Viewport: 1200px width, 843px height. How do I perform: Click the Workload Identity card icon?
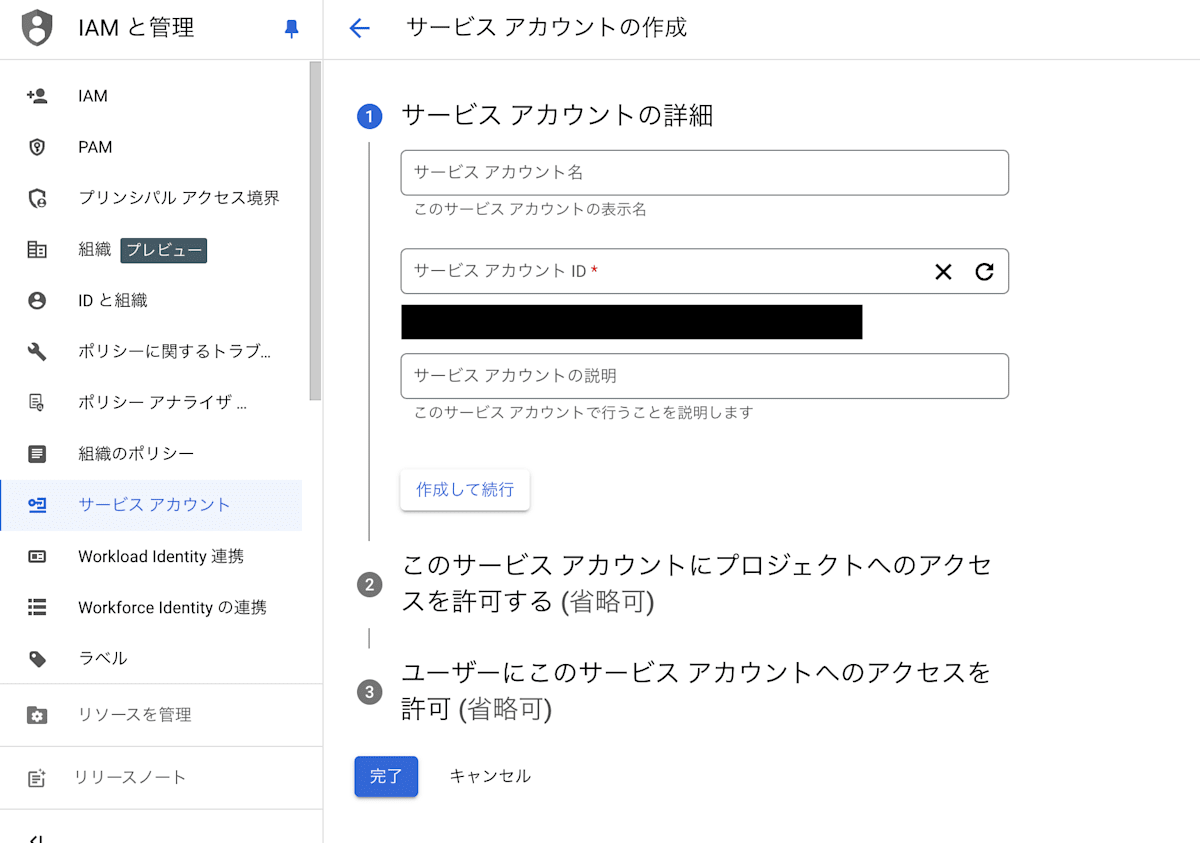click(x=37, y=556)
